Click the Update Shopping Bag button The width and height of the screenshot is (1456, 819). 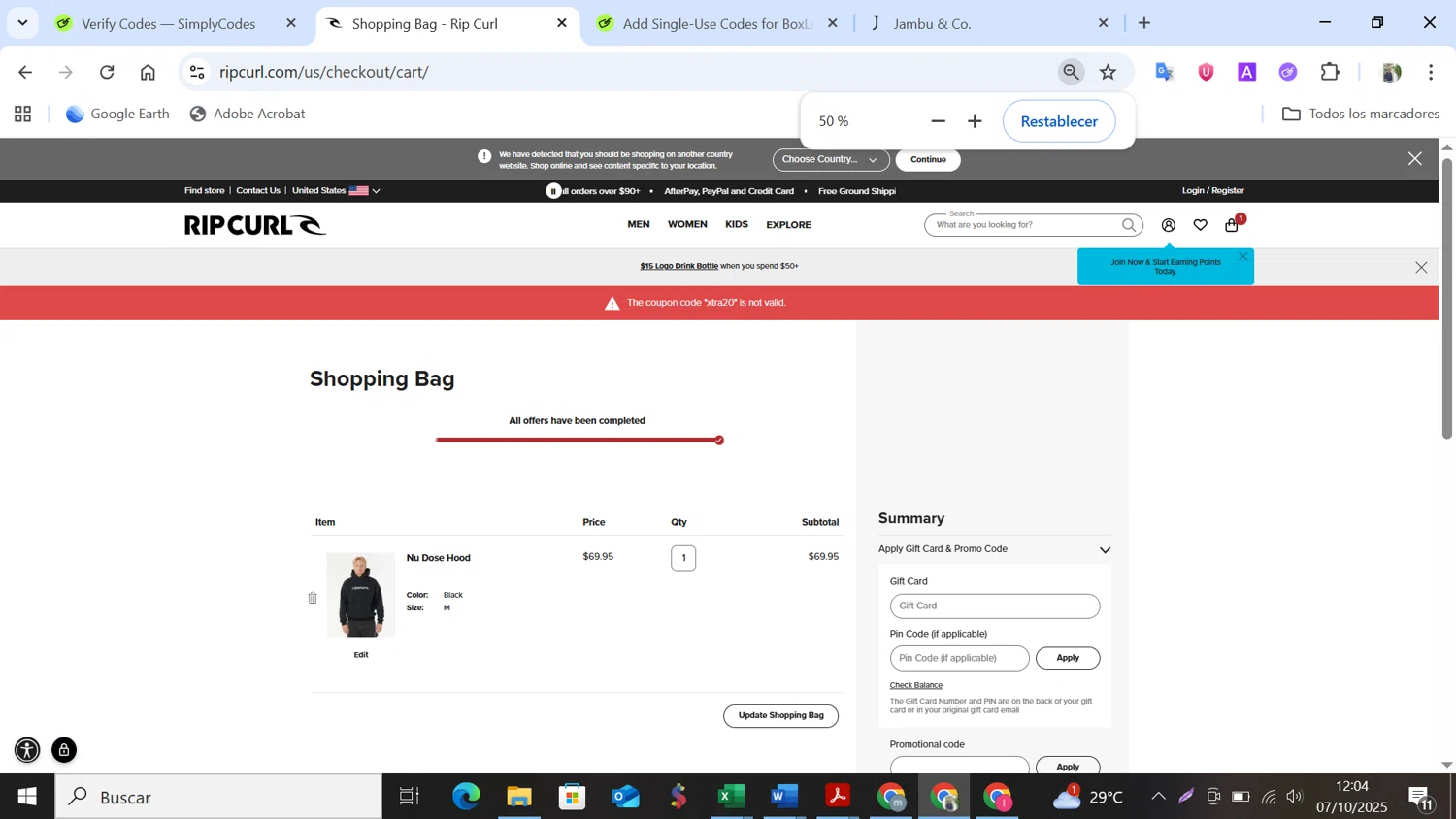tap(780, 716)
